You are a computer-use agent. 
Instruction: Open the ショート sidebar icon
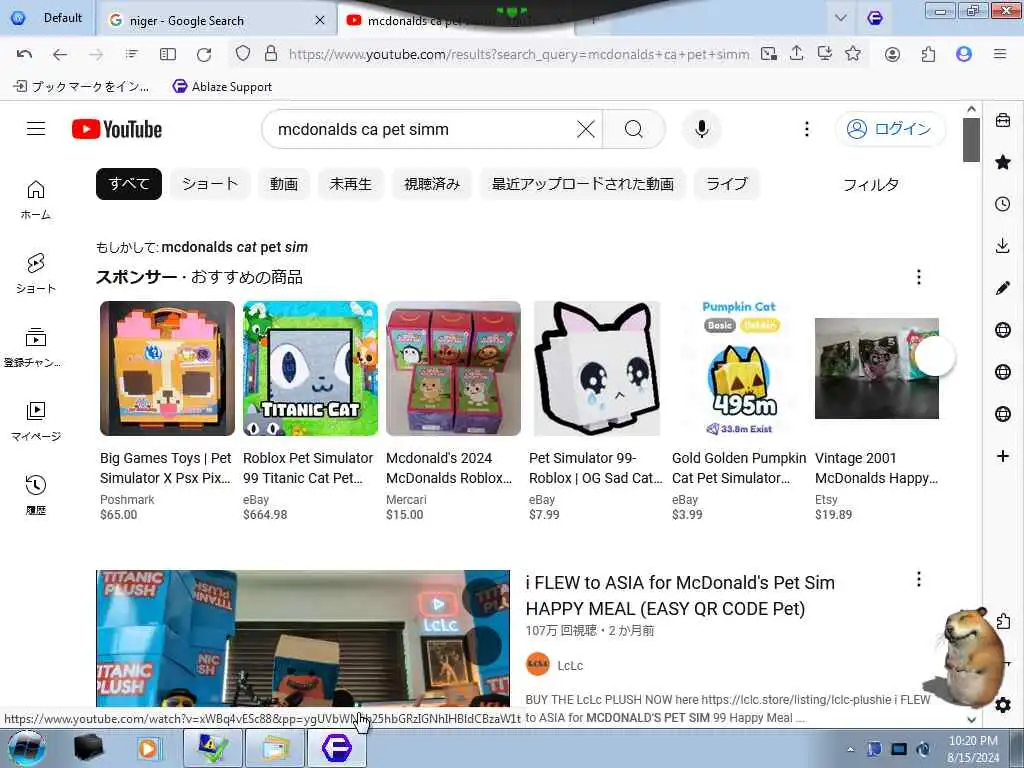[x=36, y=274]
